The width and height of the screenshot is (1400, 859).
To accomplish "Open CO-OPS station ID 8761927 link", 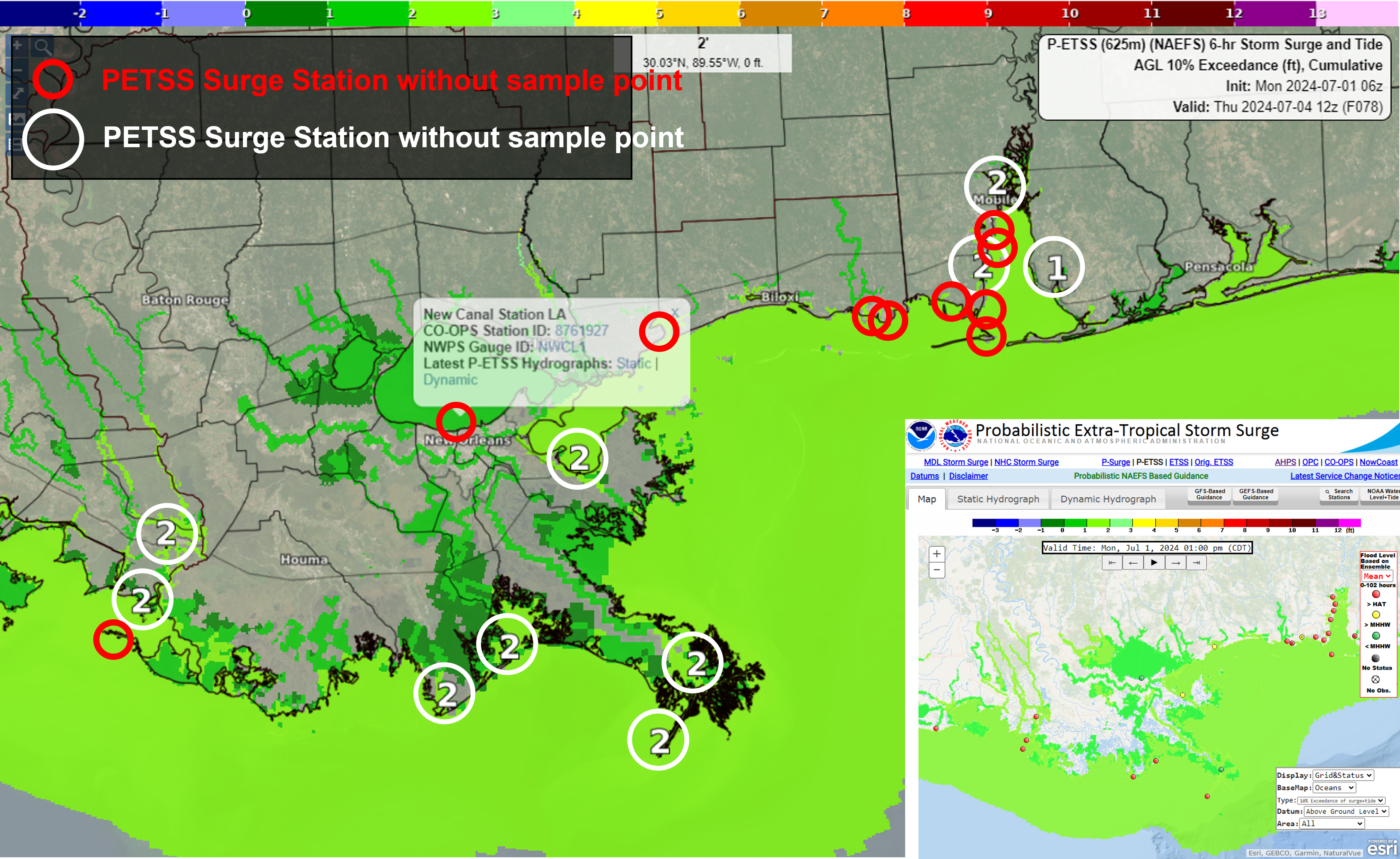I will 581,331.
